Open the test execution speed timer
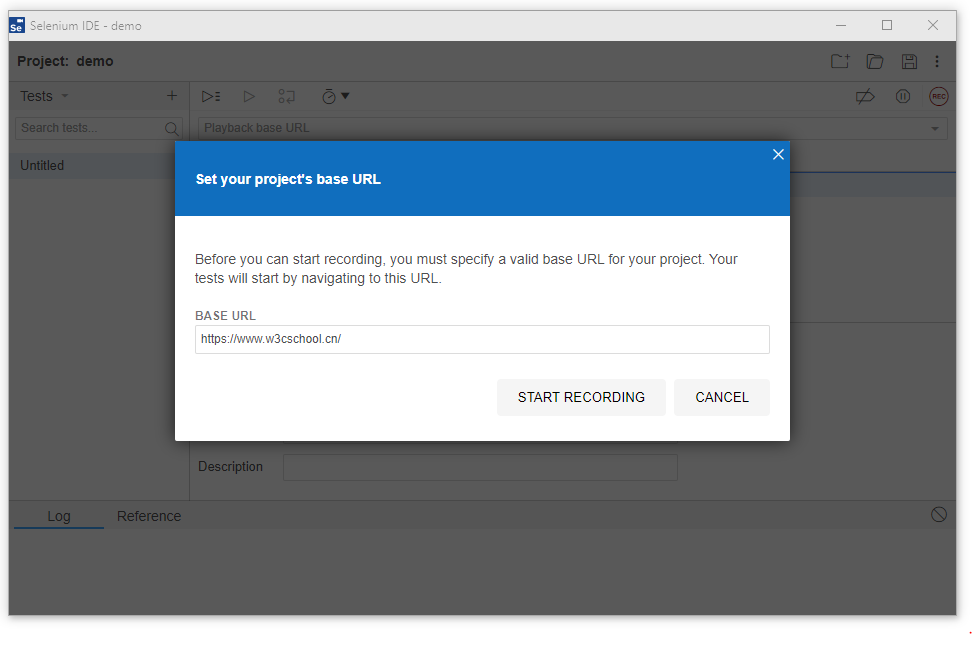Screen dimensions: 974x645 pyautogui.click(x=334, y=96)
